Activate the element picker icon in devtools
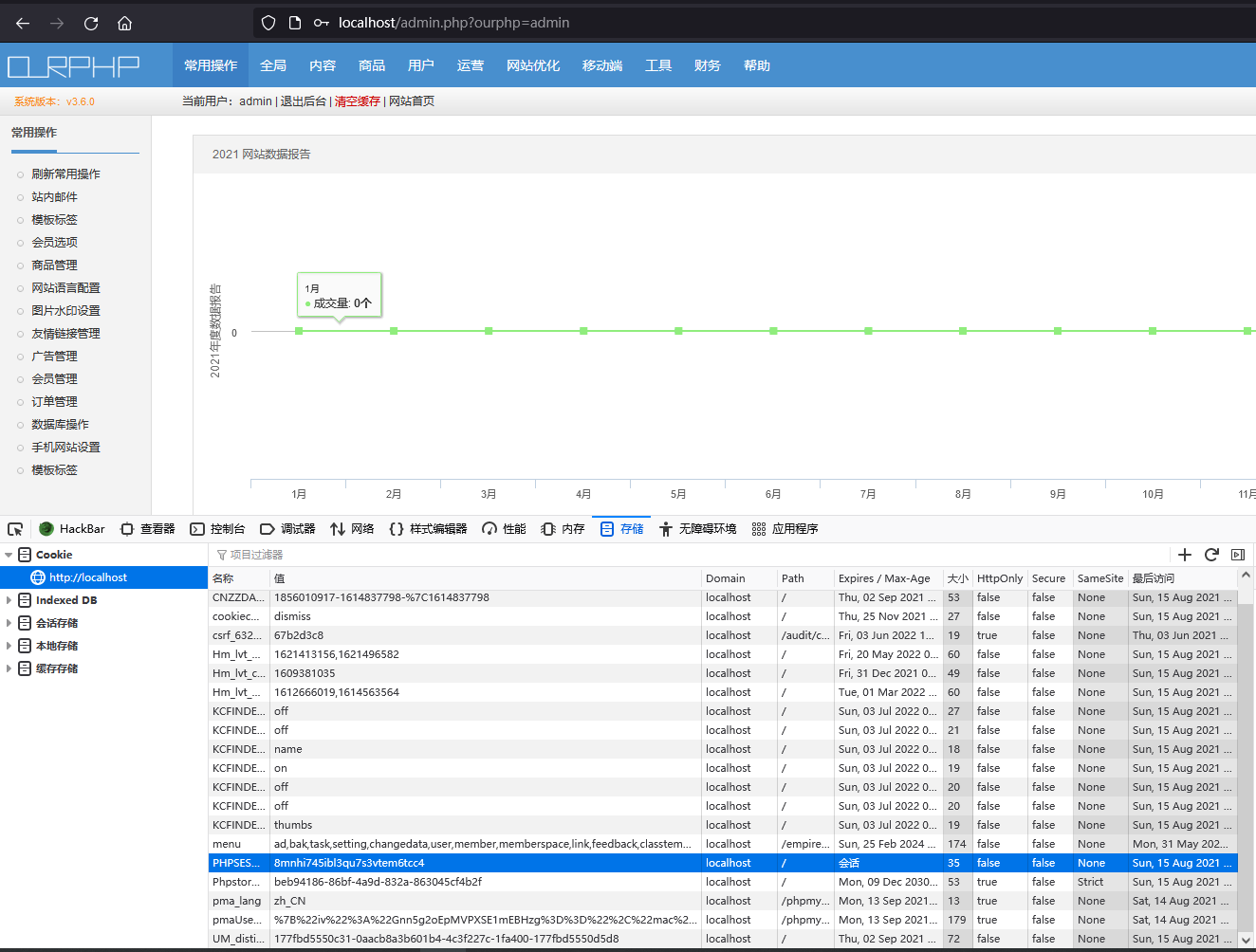 pyautogui.click(x=15, y=529)
